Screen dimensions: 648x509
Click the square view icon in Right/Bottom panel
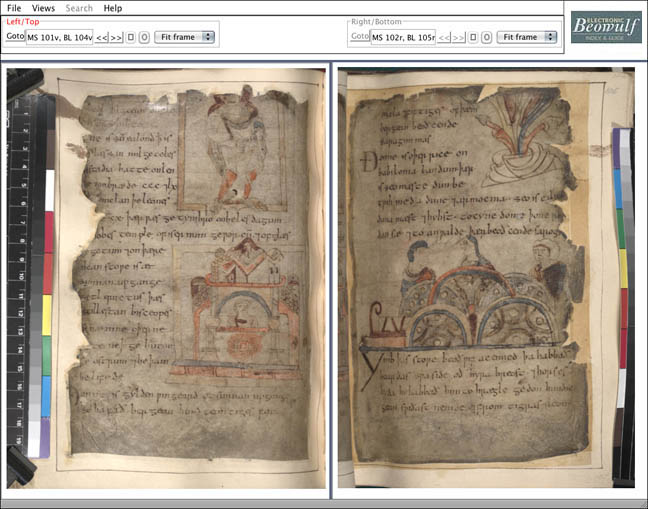point(474,37)
